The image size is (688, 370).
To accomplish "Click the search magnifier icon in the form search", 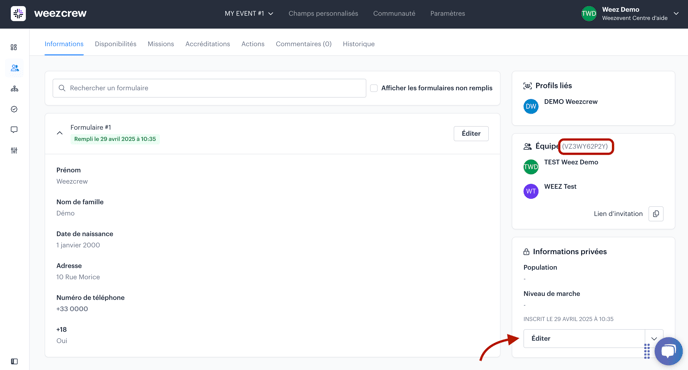I will (x=62, y=88).
